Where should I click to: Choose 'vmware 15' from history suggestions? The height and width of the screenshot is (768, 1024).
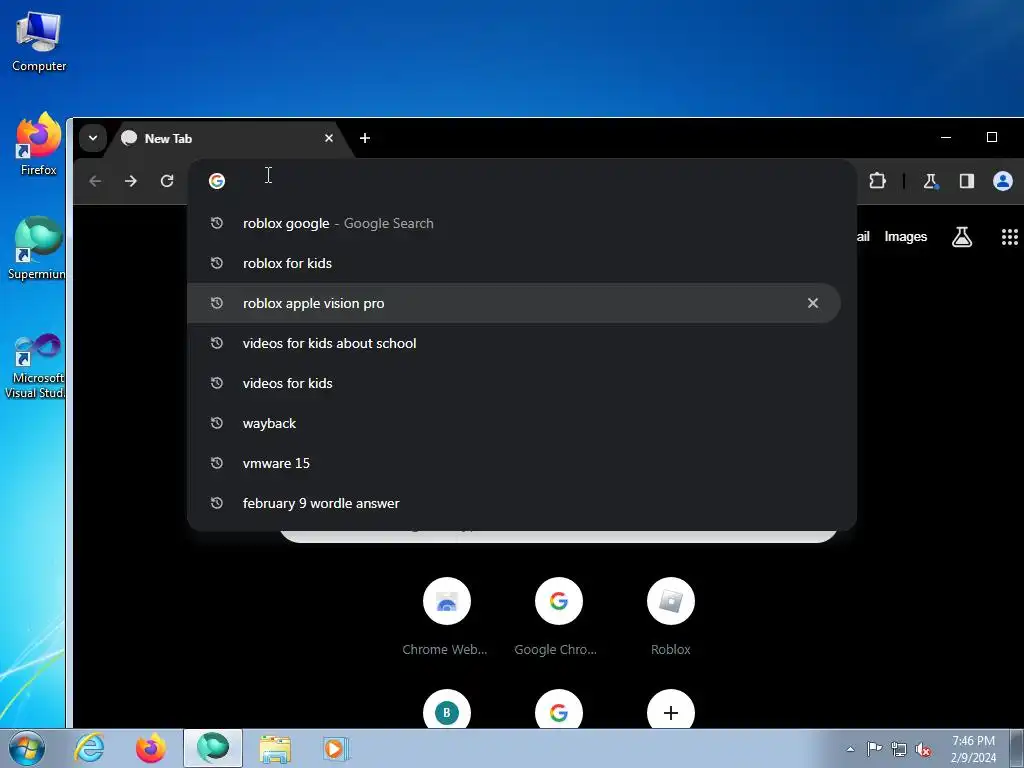click(514, 463)
